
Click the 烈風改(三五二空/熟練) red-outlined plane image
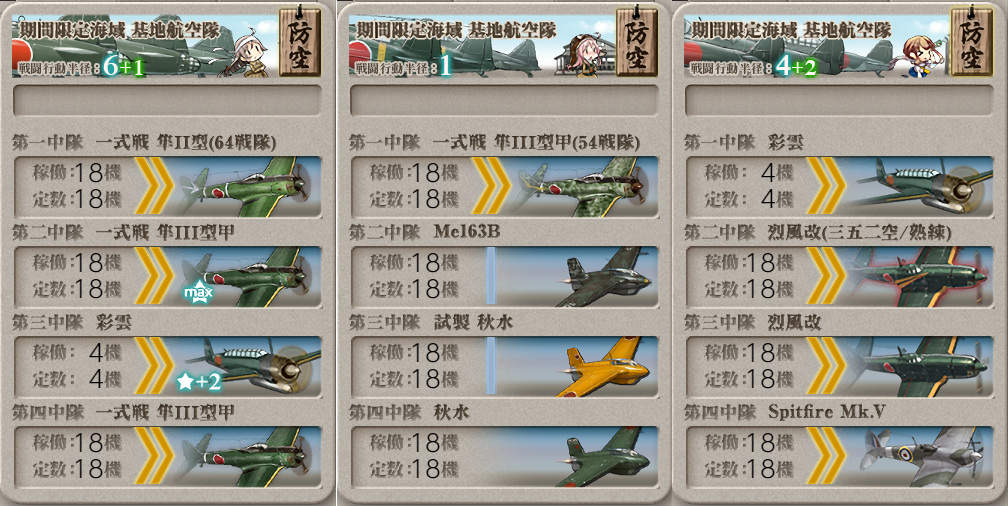[919, 276]
